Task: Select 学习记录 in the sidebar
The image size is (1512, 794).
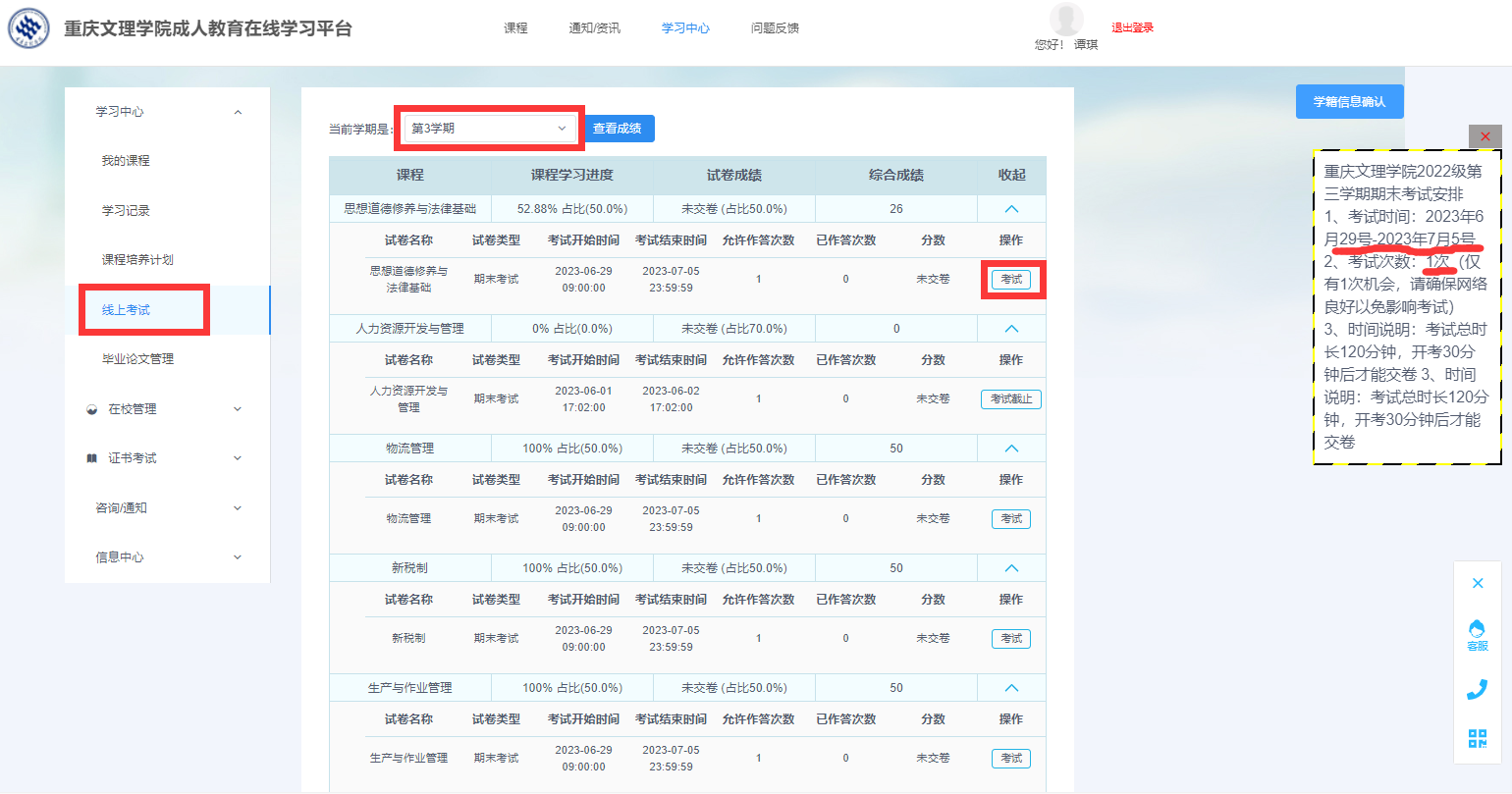Action: [x=126, y=211]
